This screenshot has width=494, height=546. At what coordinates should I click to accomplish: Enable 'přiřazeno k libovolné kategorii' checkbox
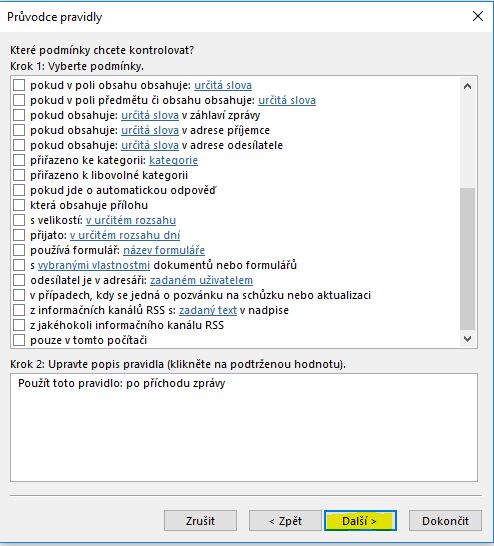click(x=19, y=175)
